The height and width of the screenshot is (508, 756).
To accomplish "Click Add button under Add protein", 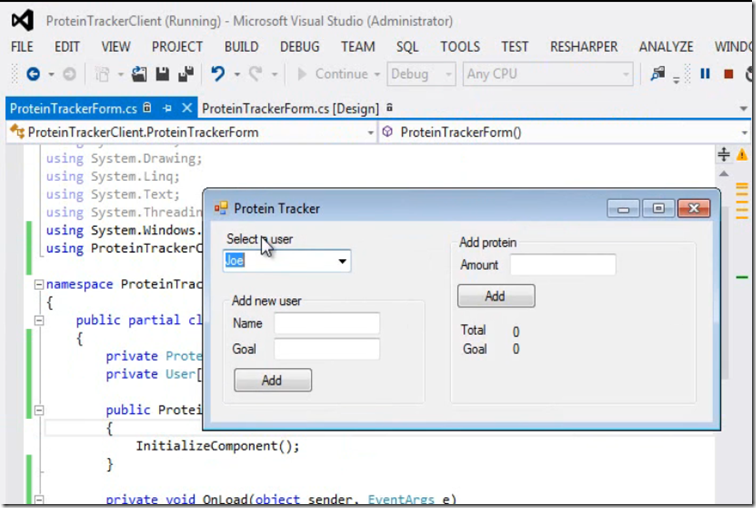I will pos(496,296).
